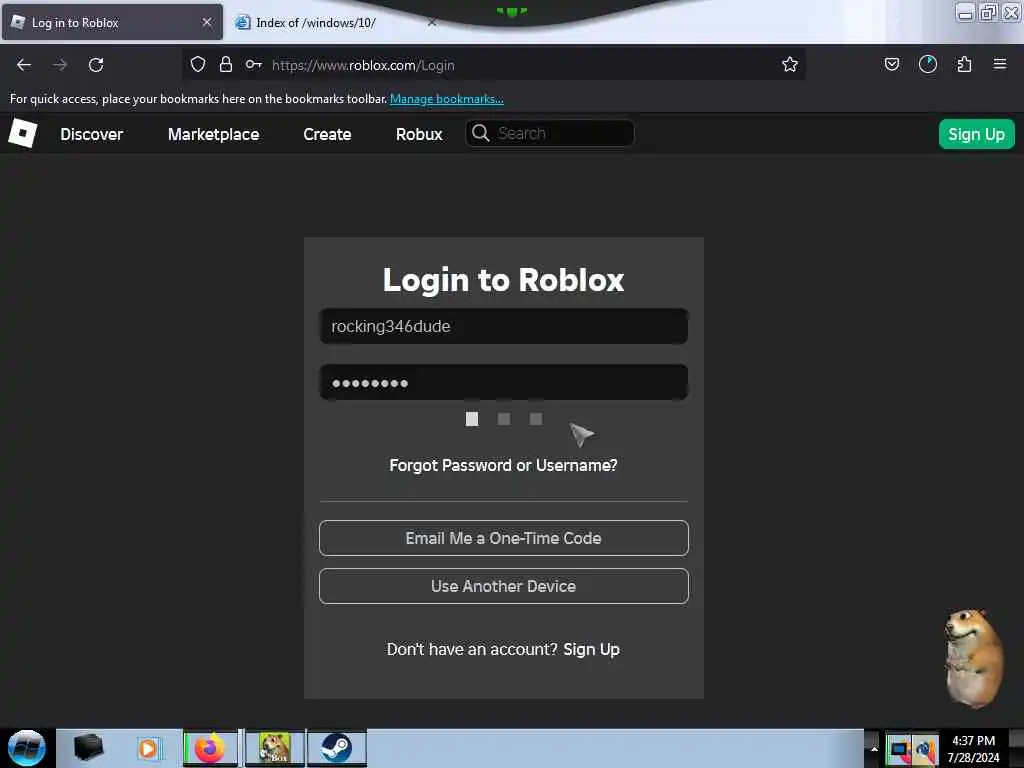The image size is (1024, 768).
Task: Close the Log in to Roblox tab
Action: [207, 22]
